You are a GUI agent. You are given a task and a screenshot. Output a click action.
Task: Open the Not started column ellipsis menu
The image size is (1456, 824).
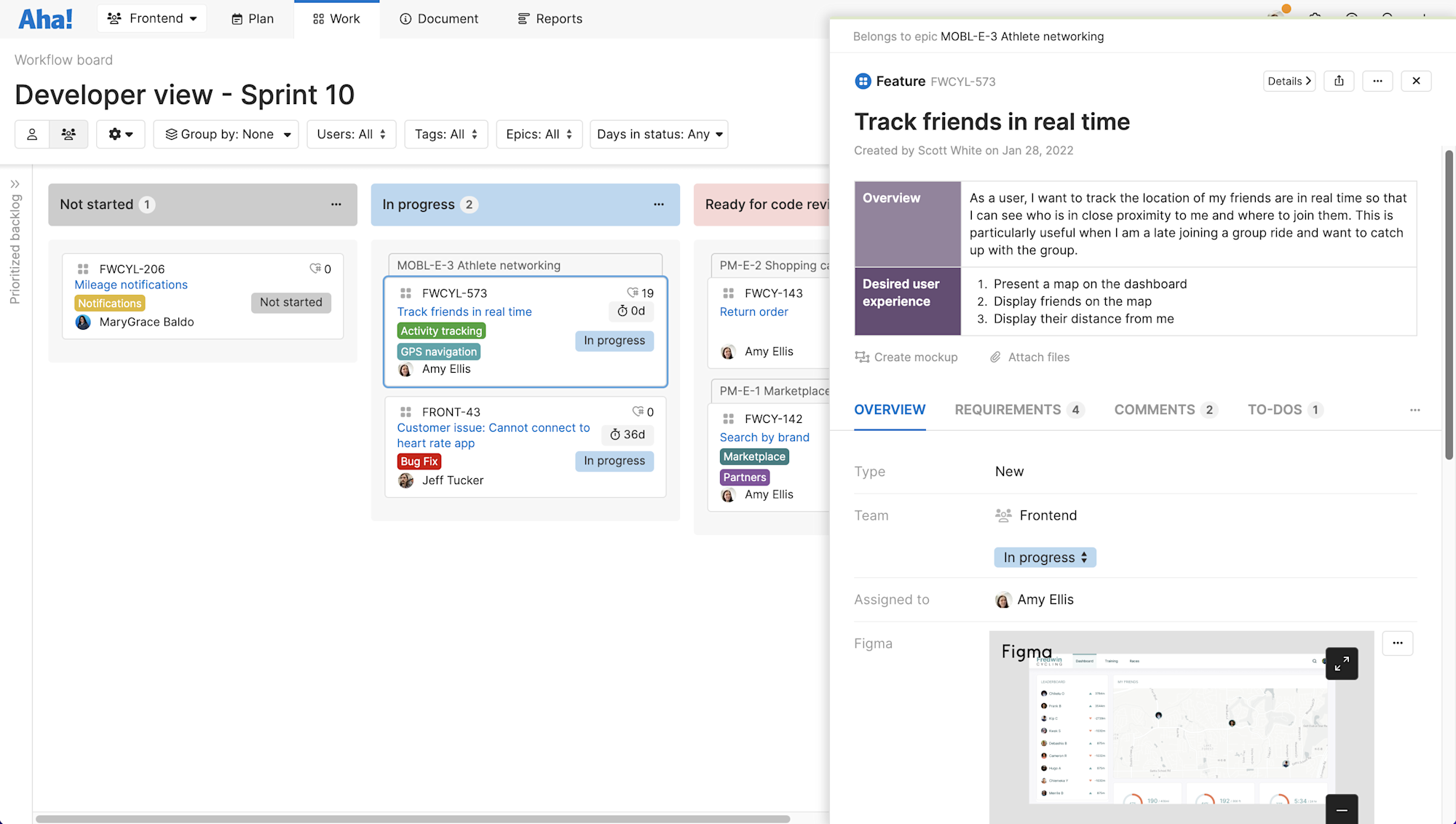point(336,205)
